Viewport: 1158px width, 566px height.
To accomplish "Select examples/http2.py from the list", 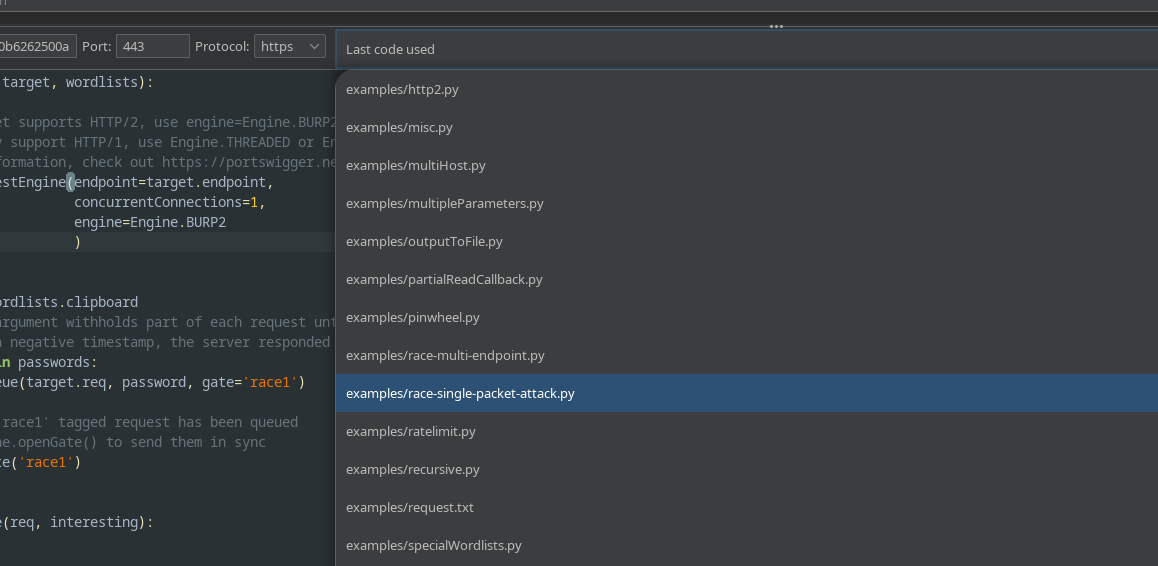I will pyautogui.click(x=402, y=89).
